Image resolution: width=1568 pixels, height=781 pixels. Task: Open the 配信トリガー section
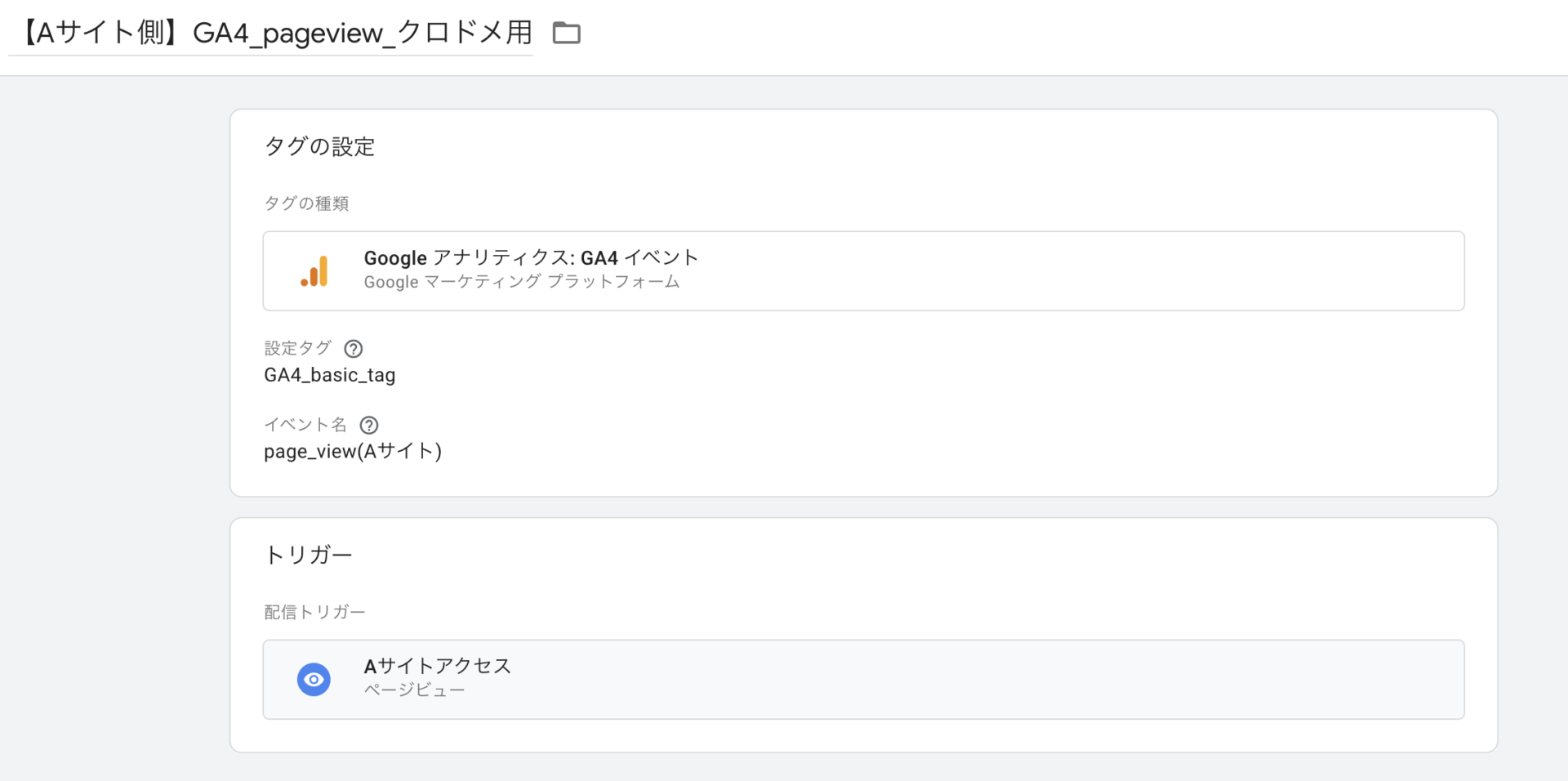tap(314, 611)
